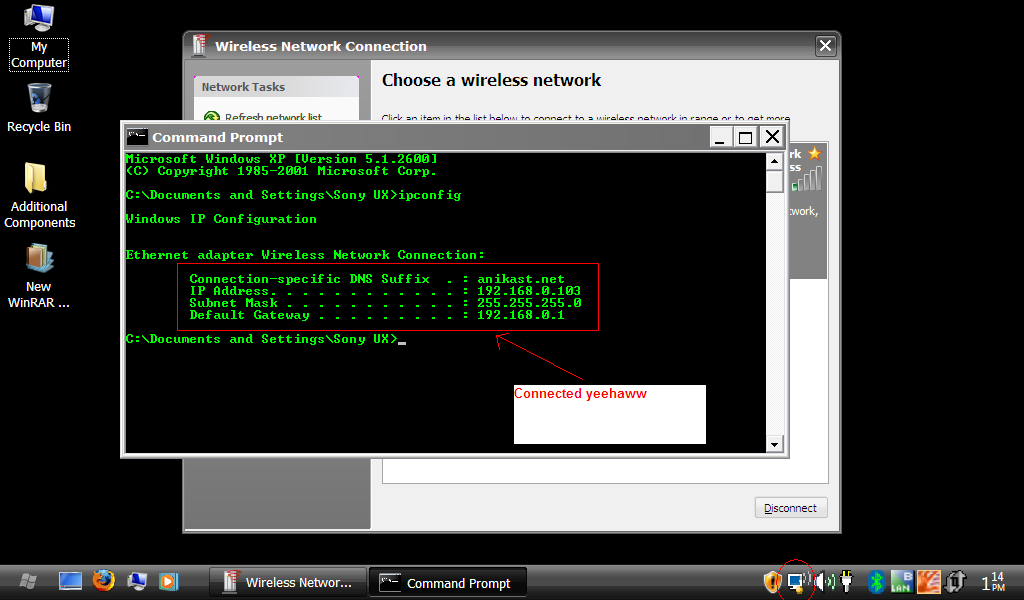Open the computer icon in quick launch
The height and width of the screenshot is (600, 1024).
[137, 581]
